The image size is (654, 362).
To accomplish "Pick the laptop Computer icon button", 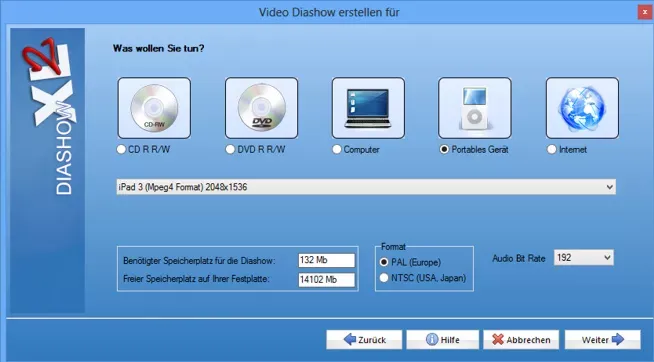I will [x=368, y=108].
